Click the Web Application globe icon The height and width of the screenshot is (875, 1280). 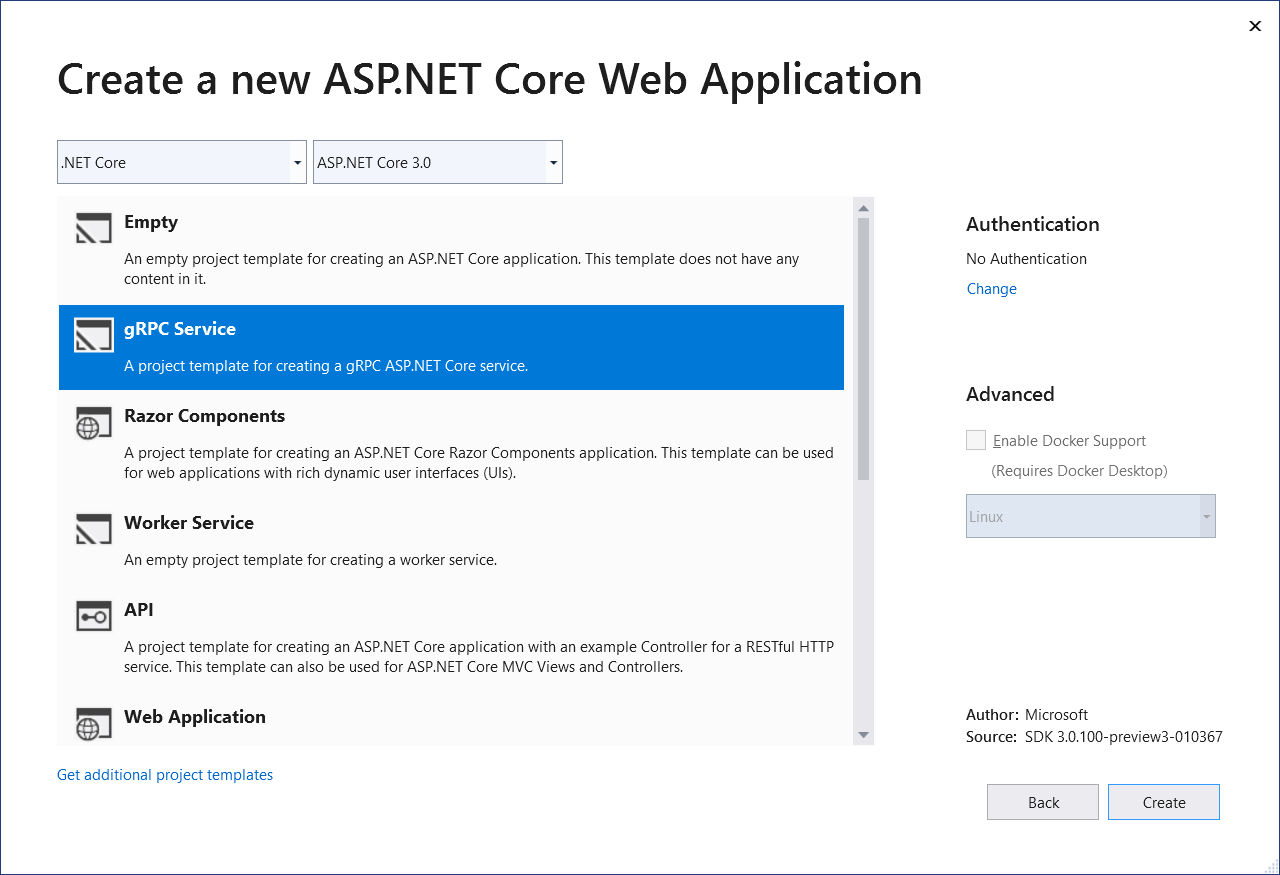[94, 724]
